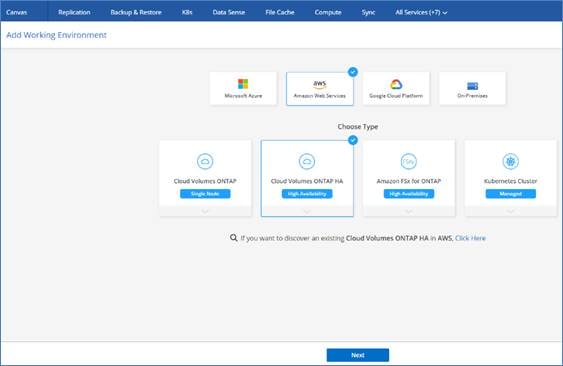Expand the Cloud Volumes ONTAP HA card chevron
The width and height of the screenshot is (563, 366).
click(307, 212)
